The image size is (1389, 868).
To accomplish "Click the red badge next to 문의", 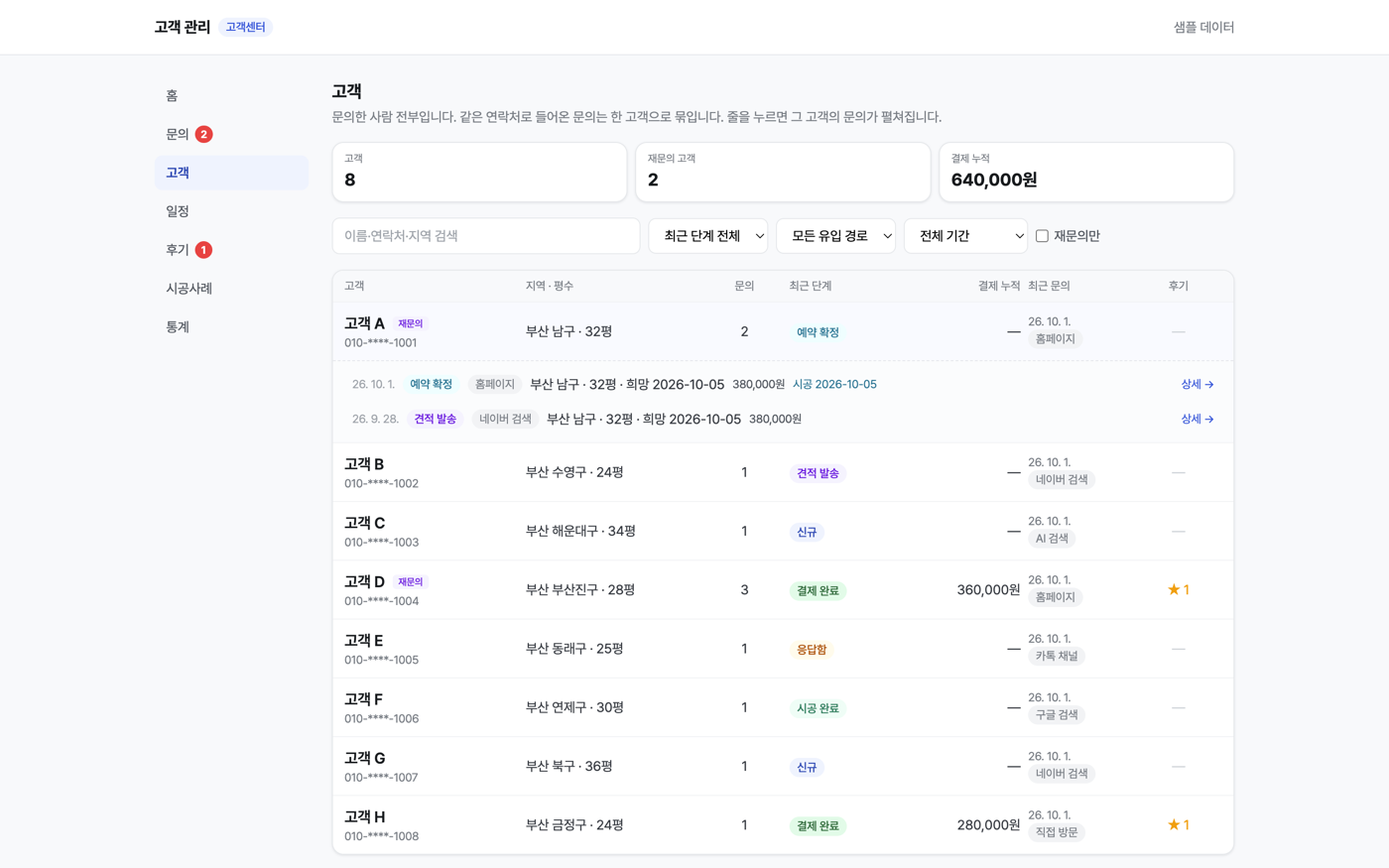I will [203, 134].
